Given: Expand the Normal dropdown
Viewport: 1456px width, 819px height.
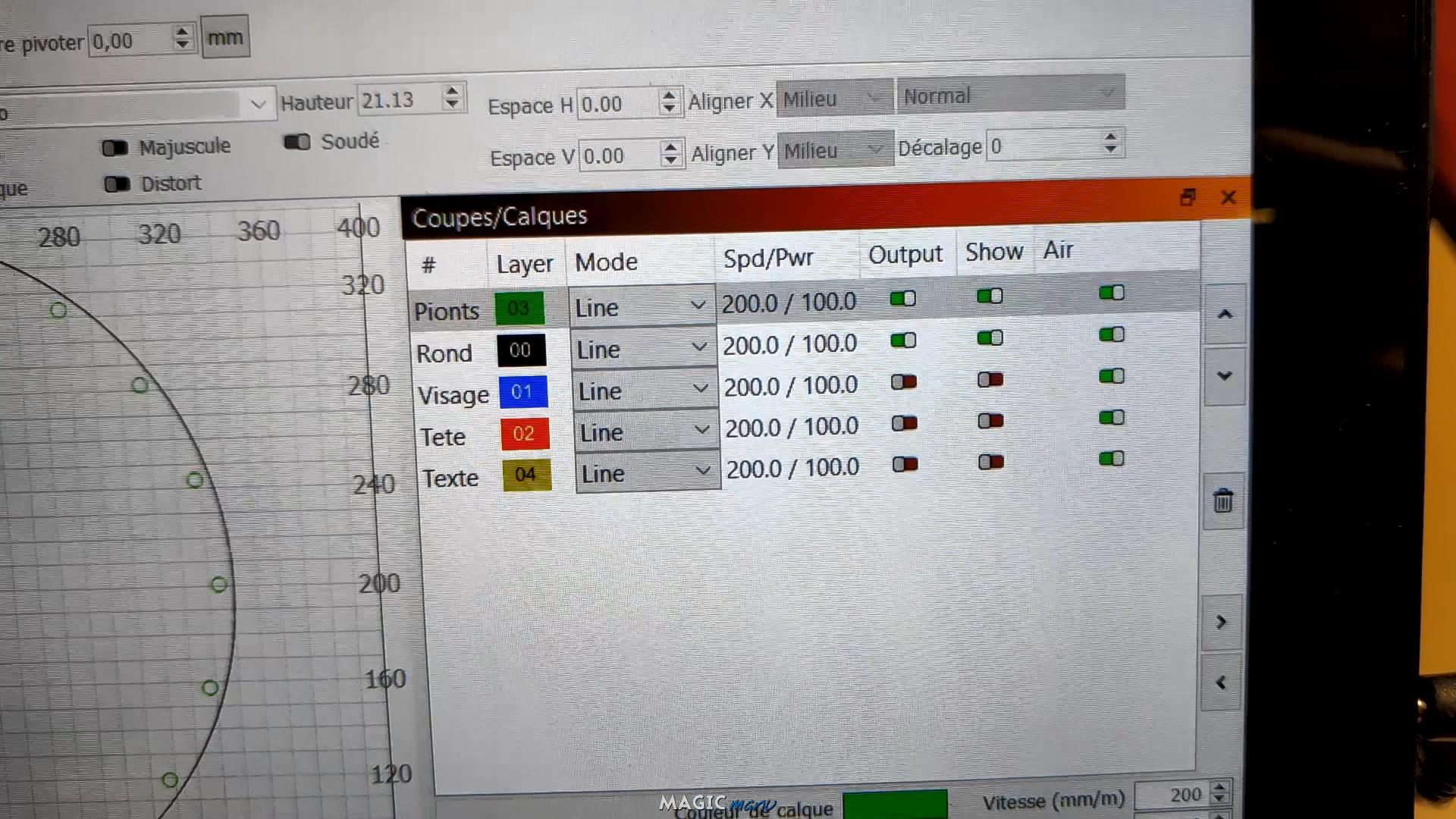Looking at the screenshot, I should 1010,95.
